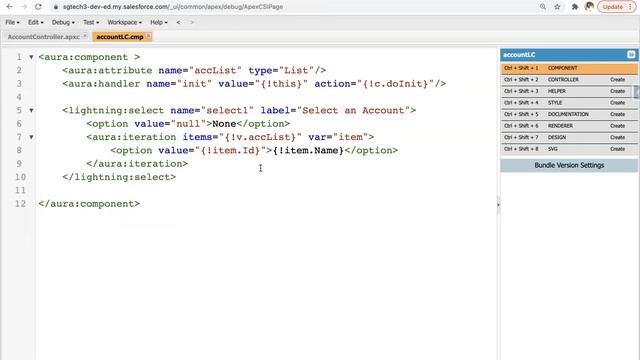The height and width of the screenshot is (360, 640).
Task: Open the Debug menu
Action: [x=63, y=22]
